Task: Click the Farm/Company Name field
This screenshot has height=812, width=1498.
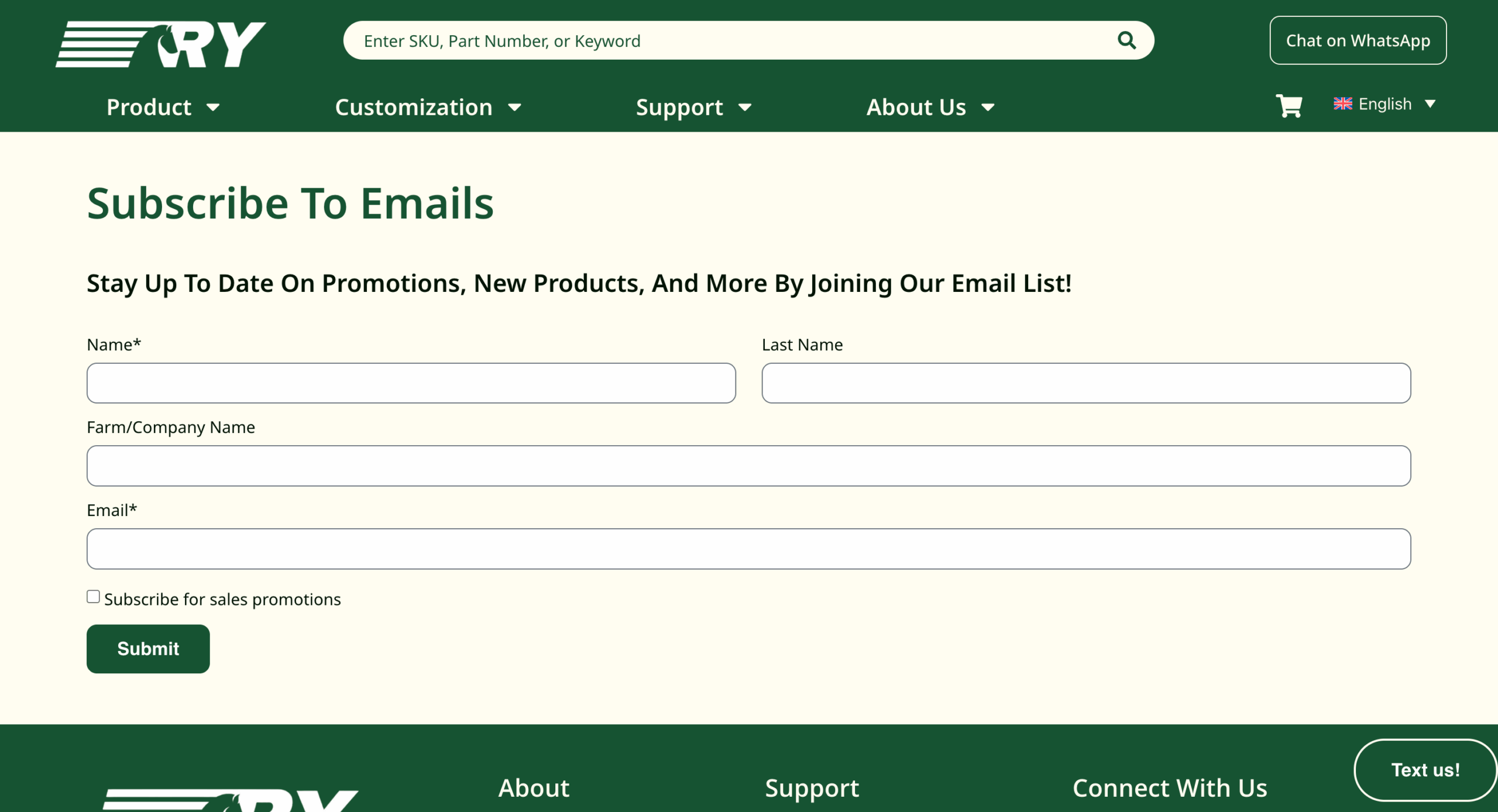Action: [x=748, y=466]
